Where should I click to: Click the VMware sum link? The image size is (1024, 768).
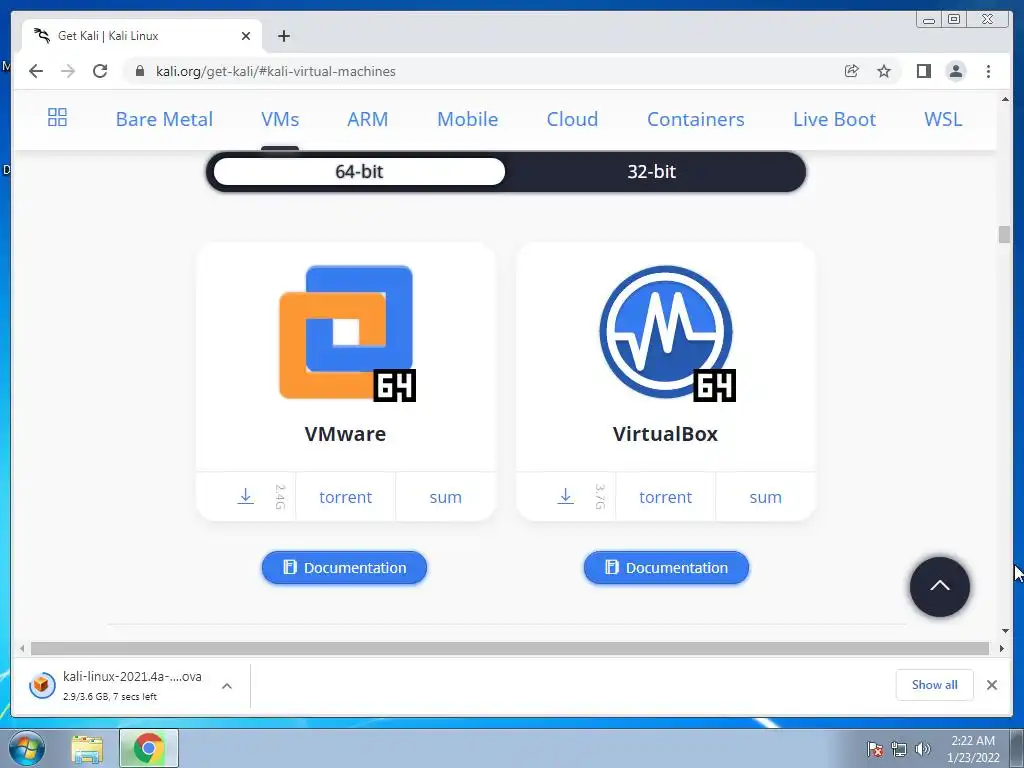(445, 497)
